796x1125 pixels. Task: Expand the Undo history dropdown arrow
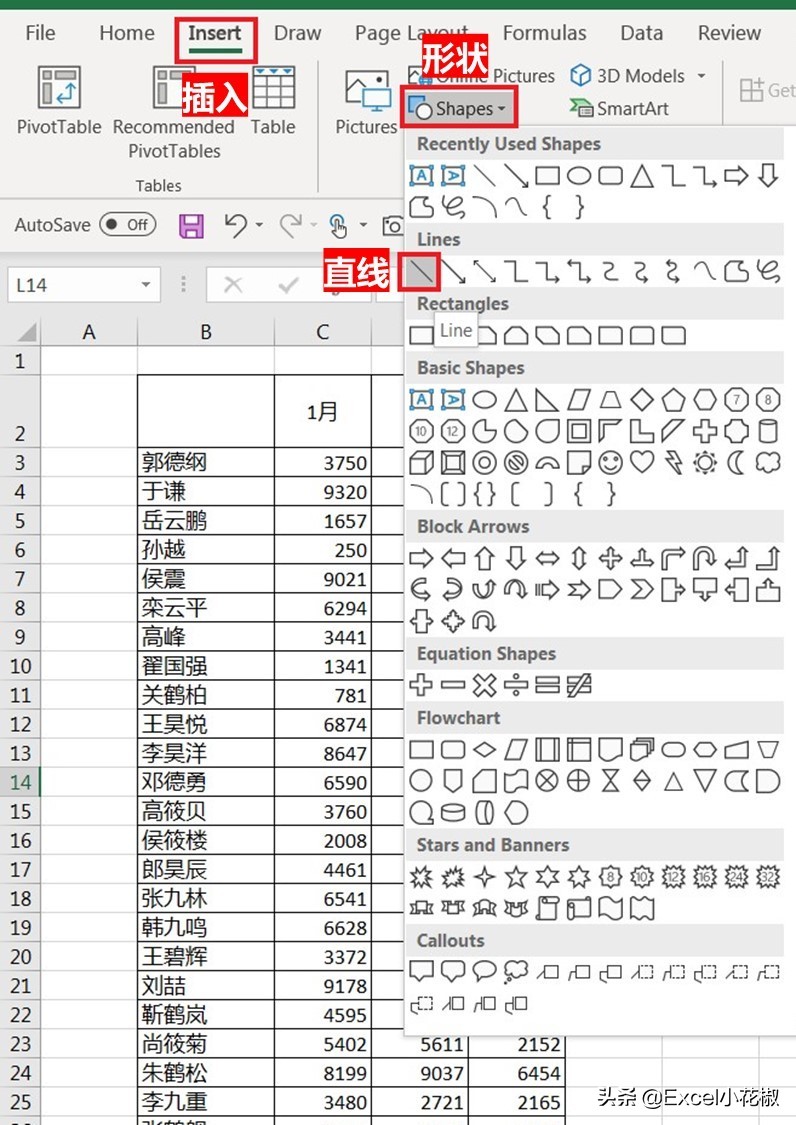[259, 225]
